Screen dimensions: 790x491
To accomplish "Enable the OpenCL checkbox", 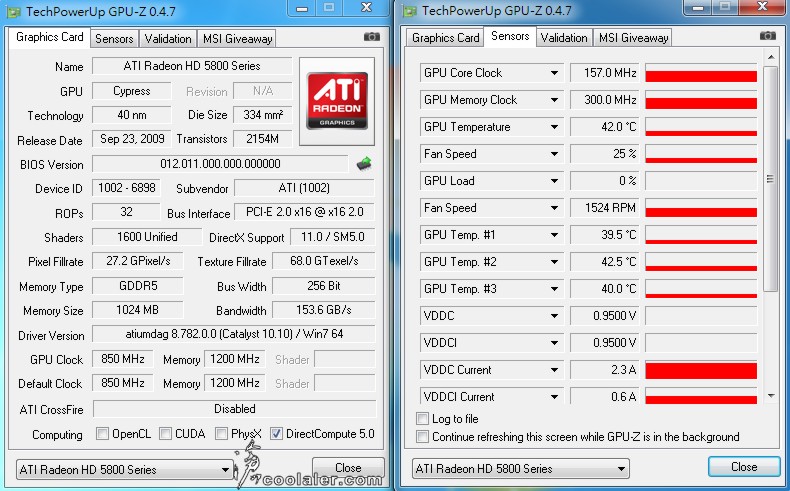I will click(x=102, y=434).
